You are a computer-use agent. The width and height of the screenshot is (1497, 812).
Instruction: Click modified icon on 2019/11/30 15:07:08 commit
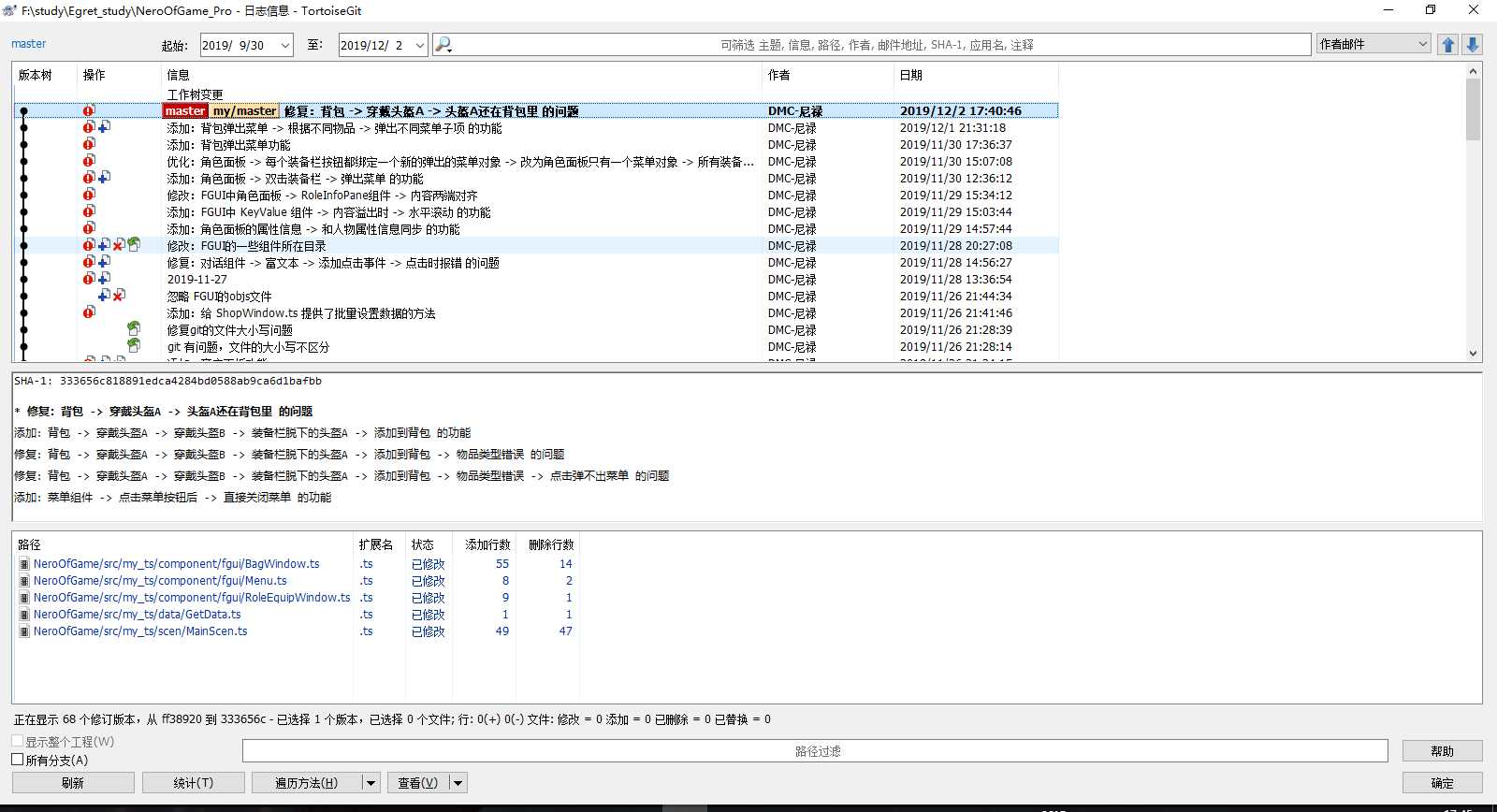click(89, 161)
